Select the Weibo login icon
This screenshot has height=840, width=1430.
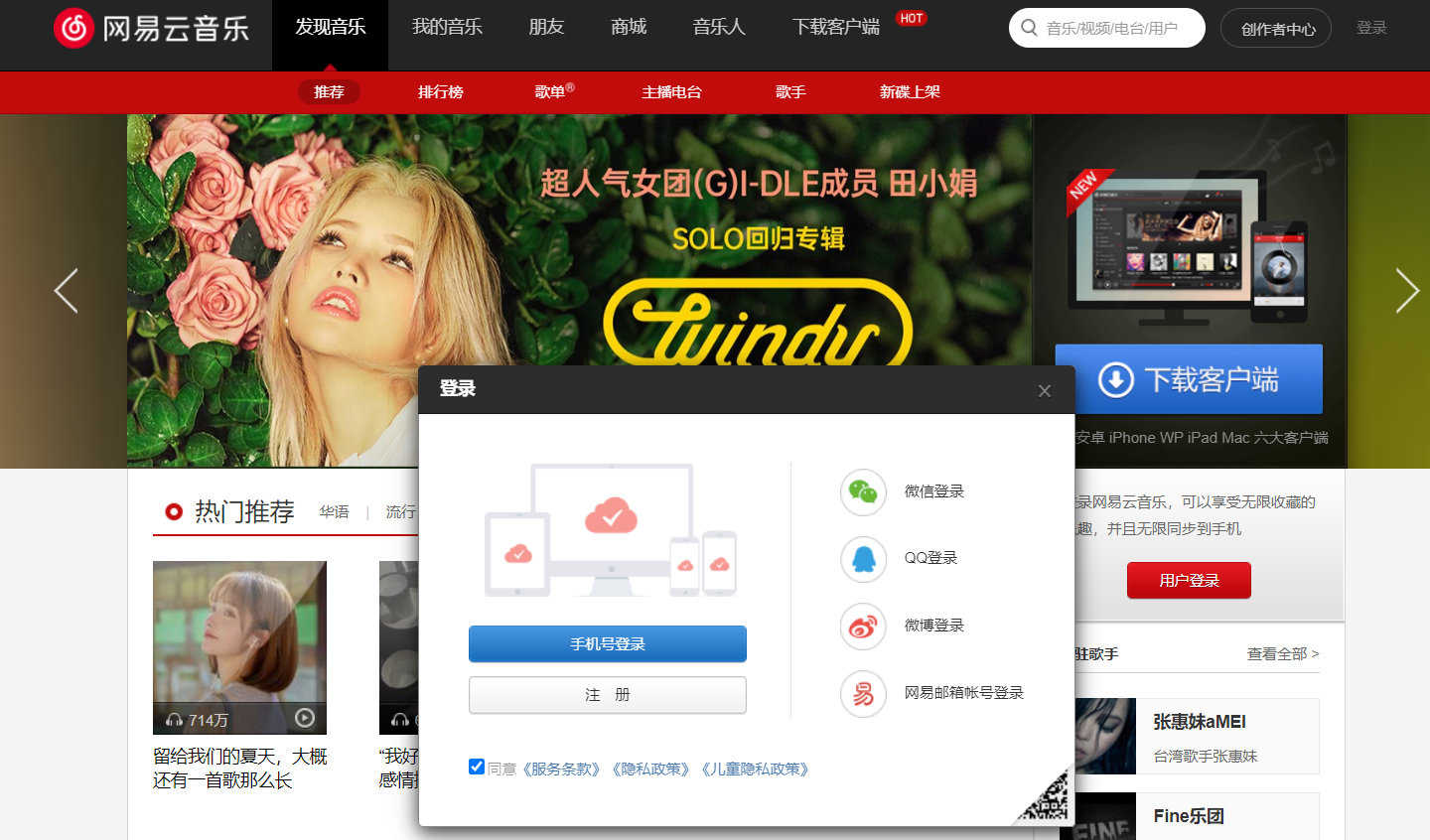[863, 626]
